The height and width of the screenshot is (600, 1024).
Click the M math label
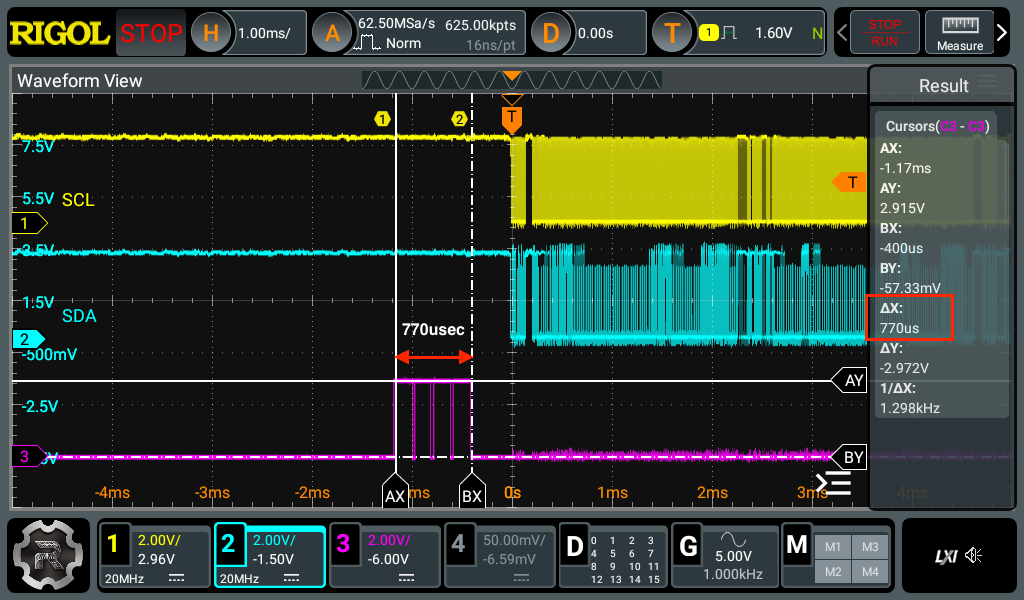coord(797,545)
